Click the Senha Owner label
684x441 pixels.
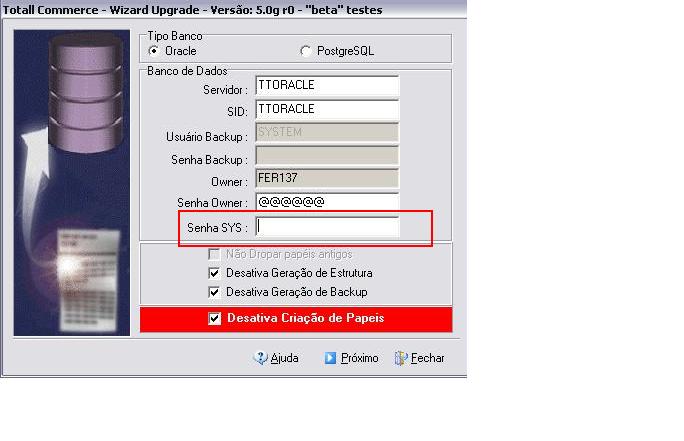[212, 203]
